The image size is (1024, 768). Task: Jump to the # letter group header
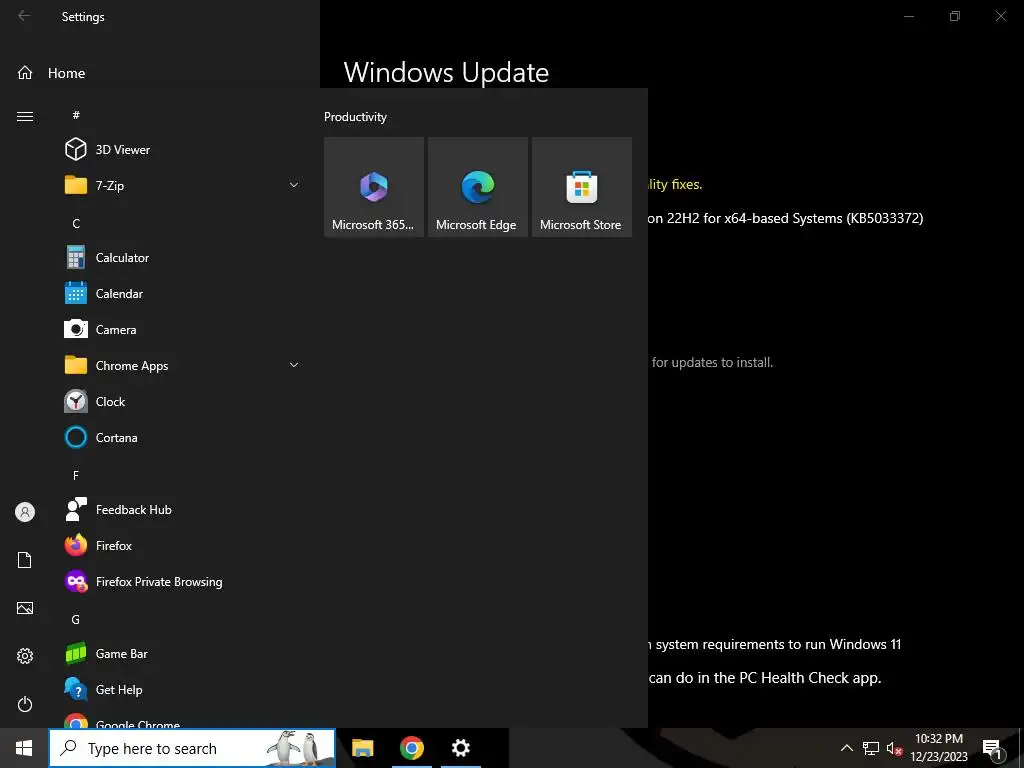[76, 115]
